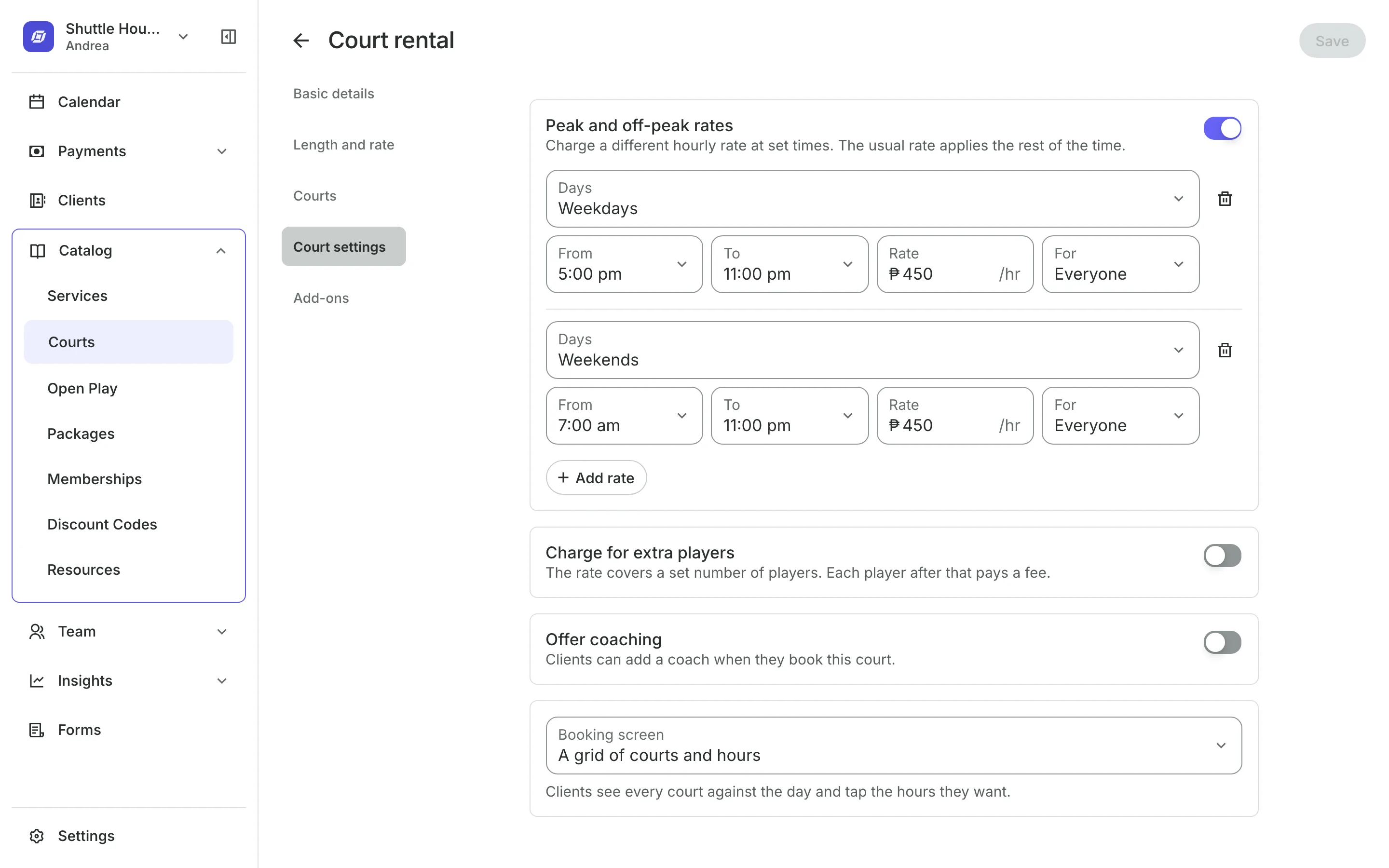Expand the Team section chevron

click(x=222, y=632)
